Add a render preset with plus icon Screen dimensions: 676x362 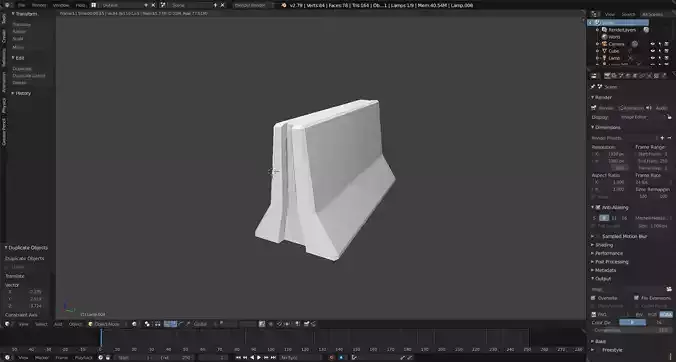pyautogui.click(x=663, y=138)
